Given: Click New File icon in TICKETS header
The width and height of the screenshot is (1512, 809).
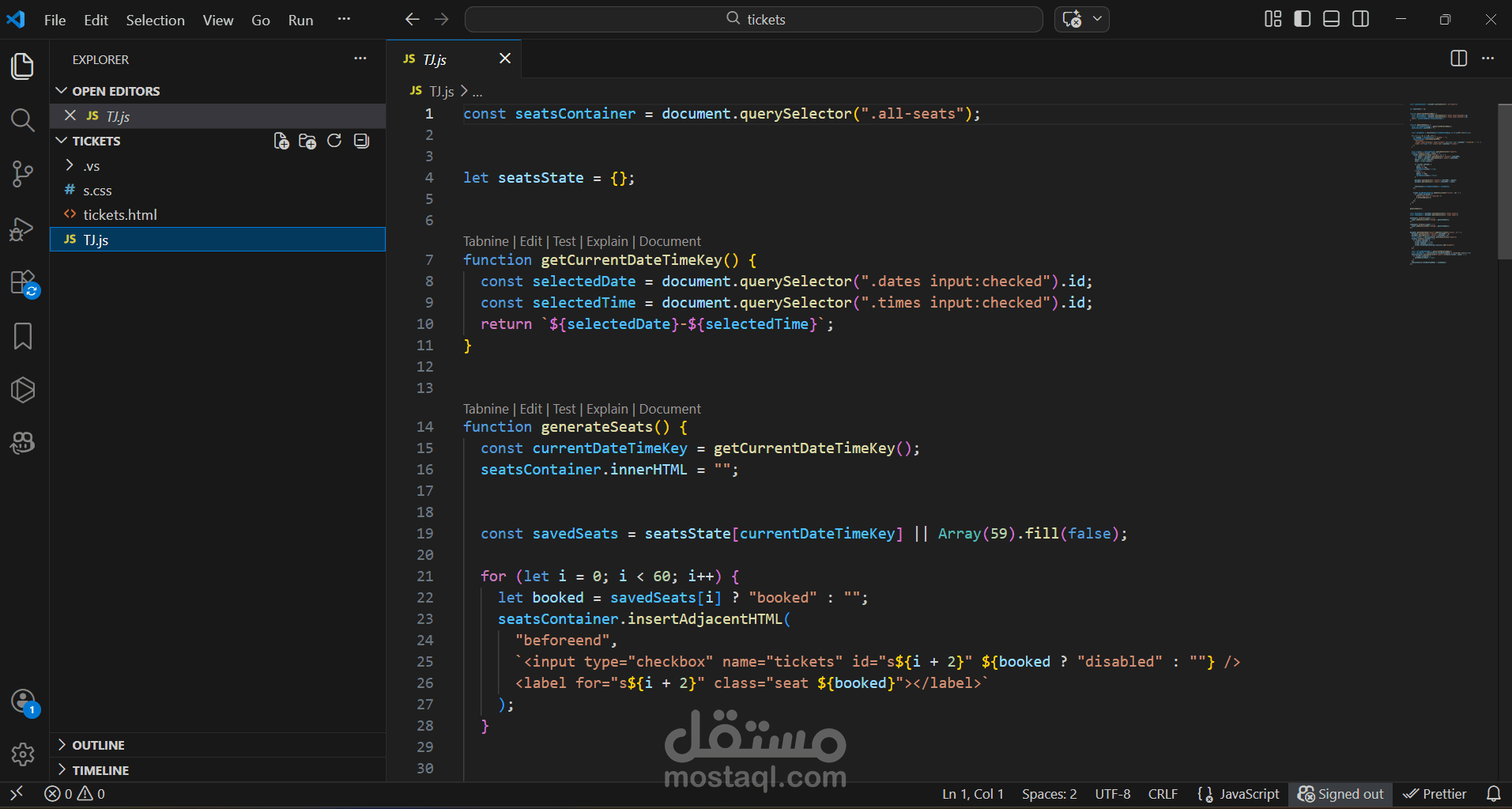Looking at the screenshot, I should [x=281, y=141].
